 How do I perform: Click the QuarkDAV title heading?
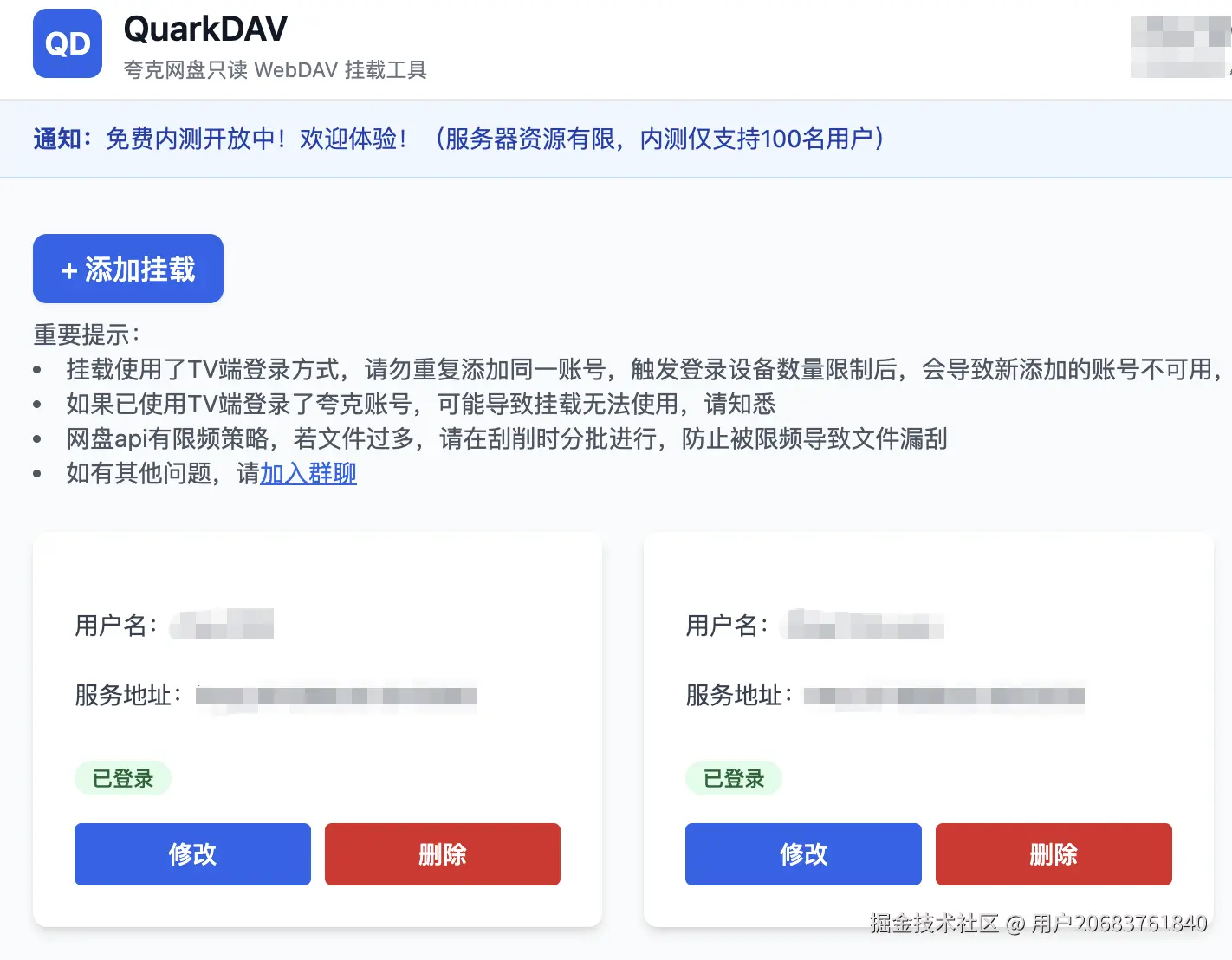point(205,28)
